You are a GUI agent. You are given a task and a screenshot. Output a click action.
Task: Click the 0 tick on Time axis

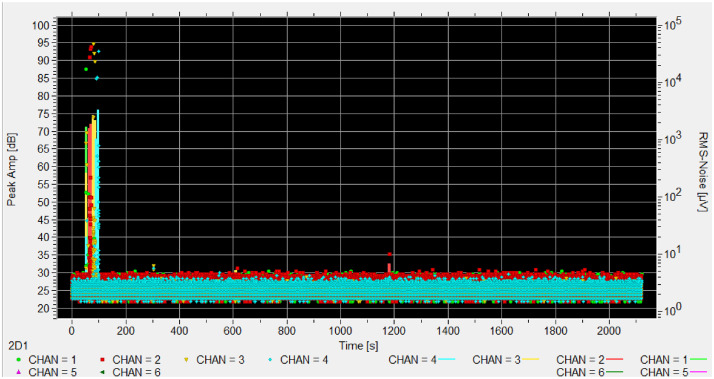(71, 331)
